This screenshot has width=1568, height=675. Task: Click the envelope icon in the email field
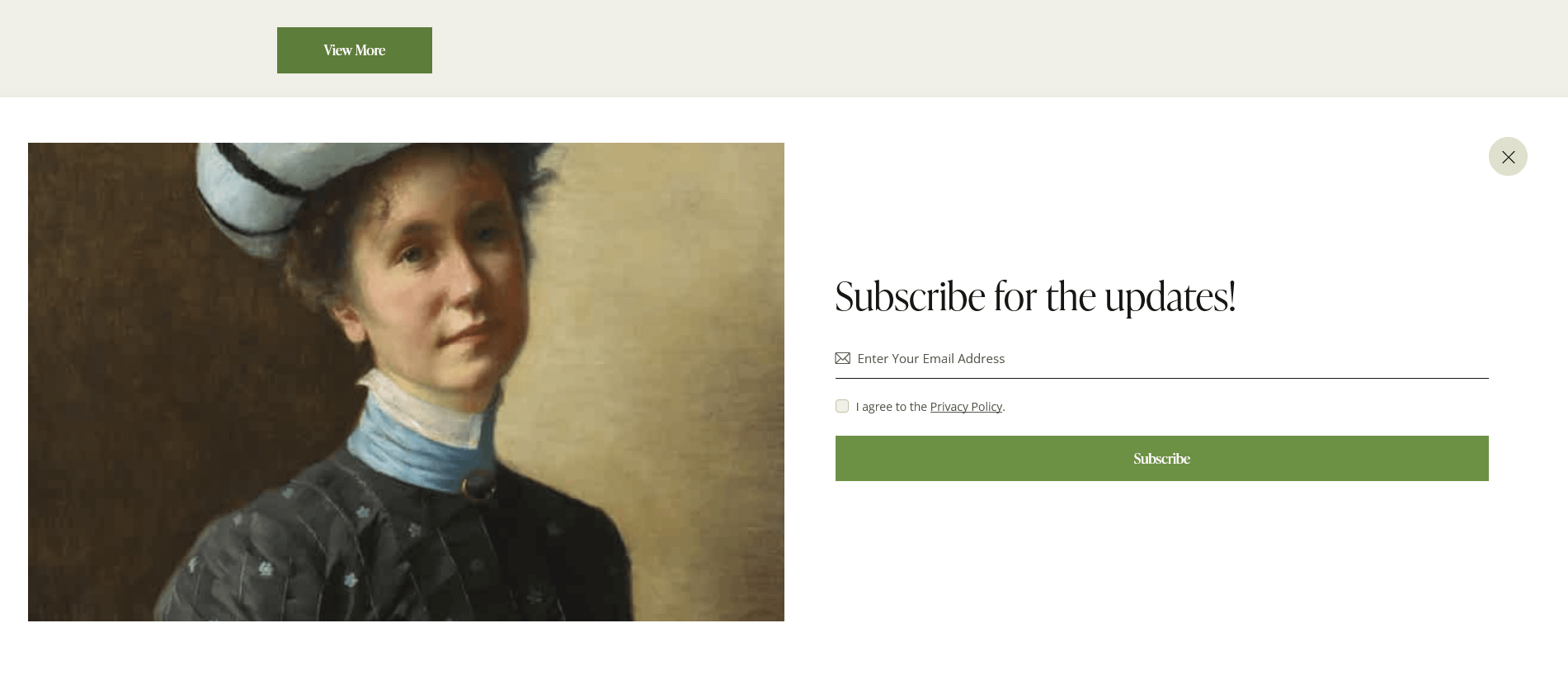point(842,358)
